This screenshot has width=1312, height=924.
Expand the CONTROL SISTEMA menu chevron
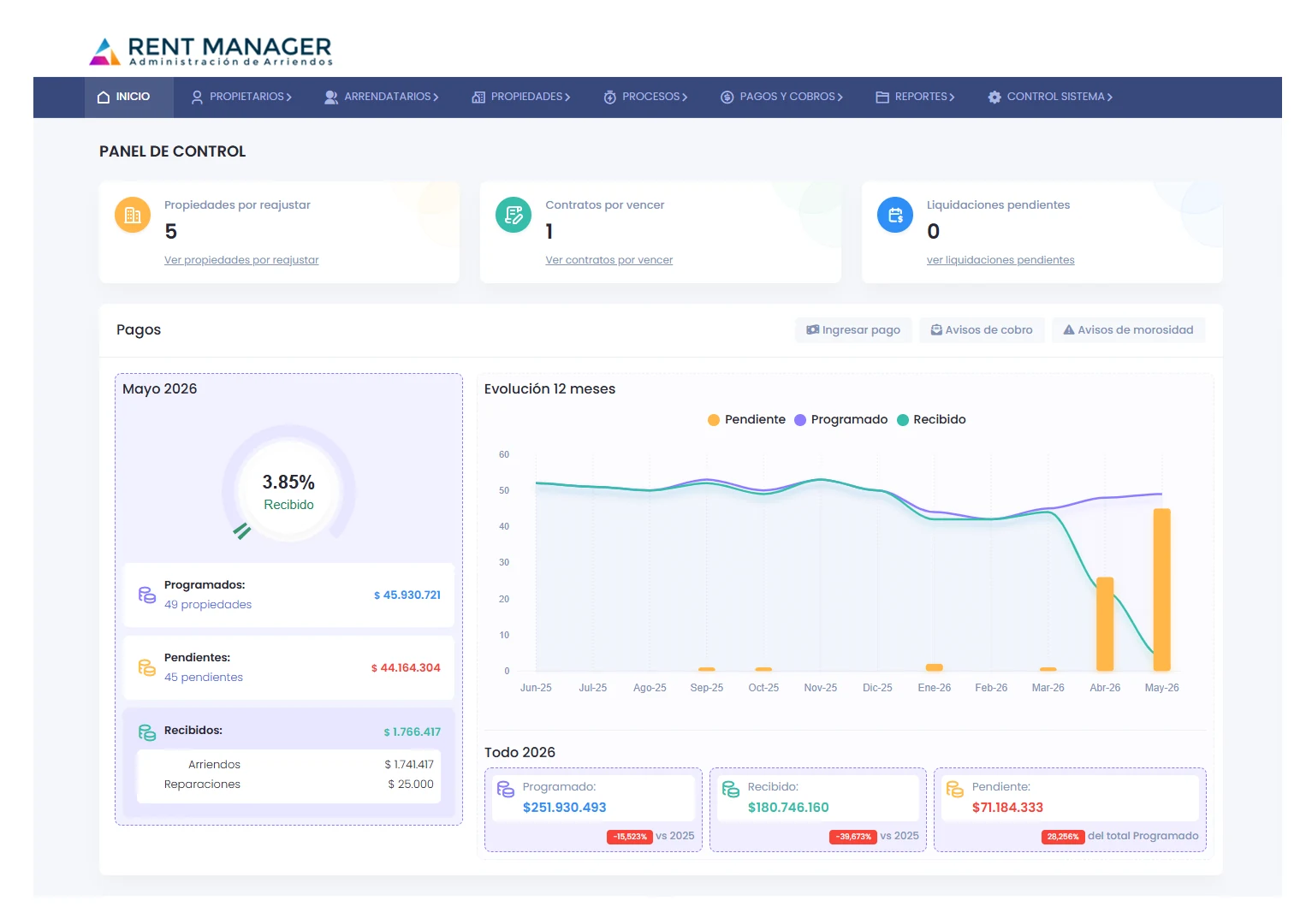tap(1109, 98)
